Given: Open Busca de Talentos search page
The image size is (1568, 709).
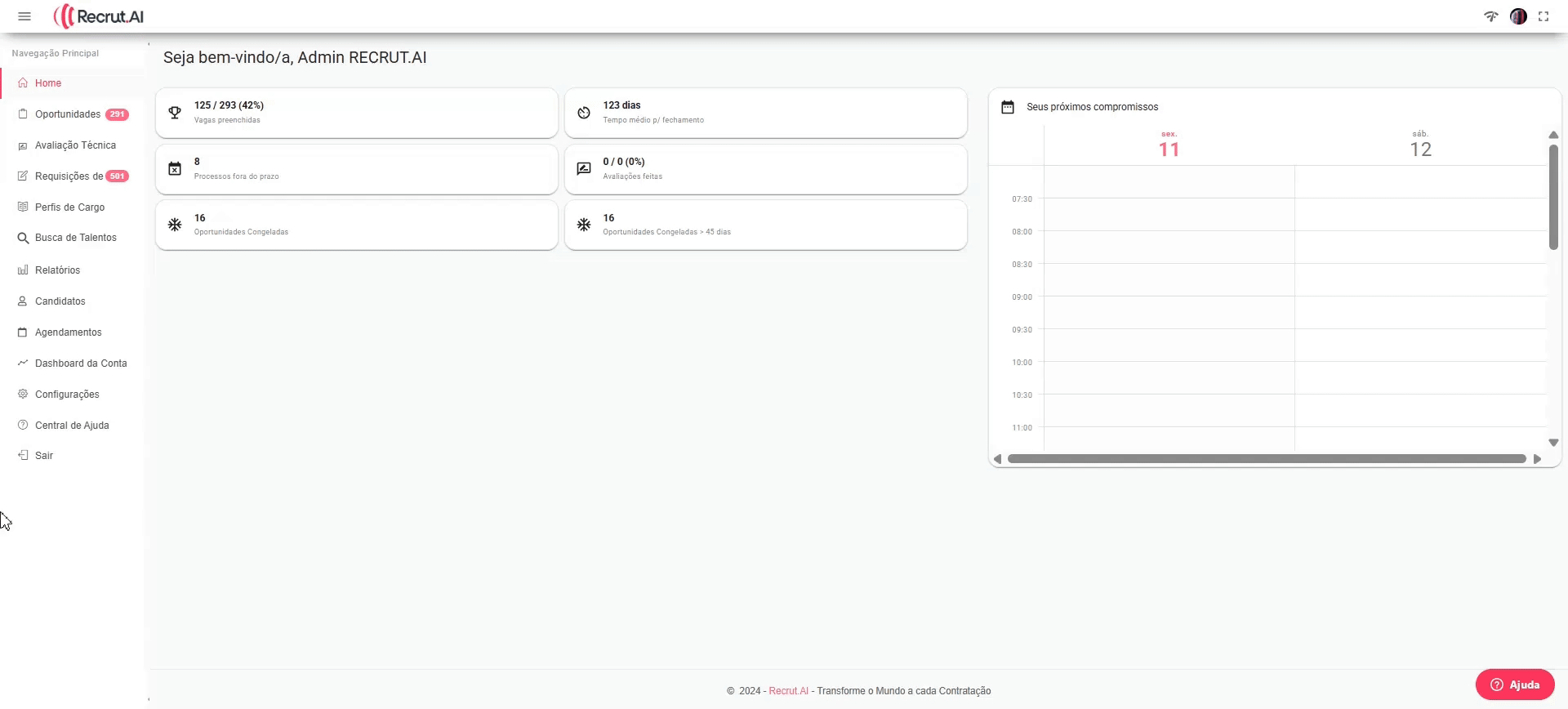Looking at the screenshot, I should (x=75, y=238).
